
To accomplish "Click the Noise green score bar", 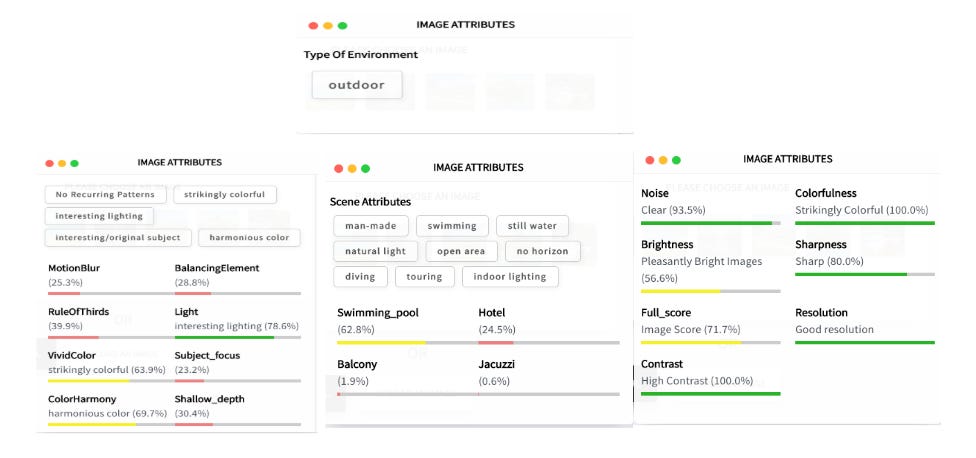I will [x=706, y=223].
